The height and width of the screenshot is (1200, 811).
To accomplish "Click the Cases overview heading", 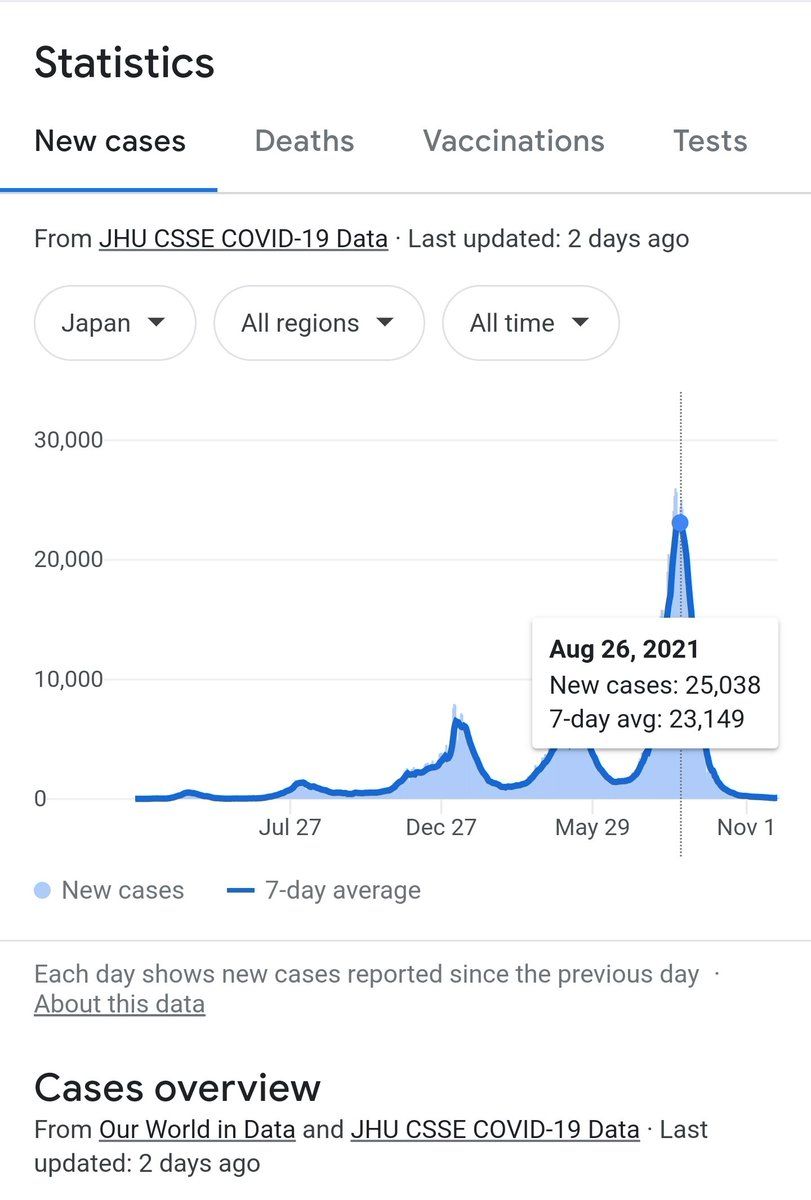I will click(x=178, y=1087).
